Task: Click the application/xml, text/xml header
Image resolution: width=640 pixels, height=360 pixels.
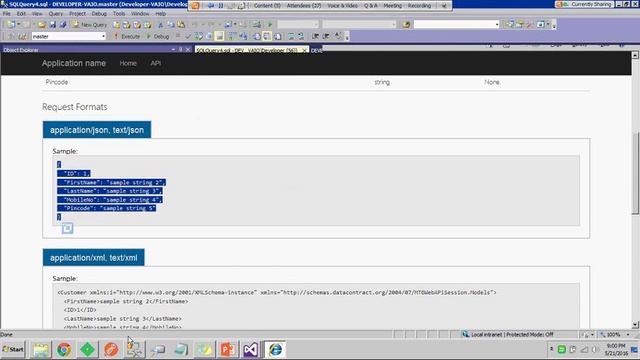Action: pos(93,258)
